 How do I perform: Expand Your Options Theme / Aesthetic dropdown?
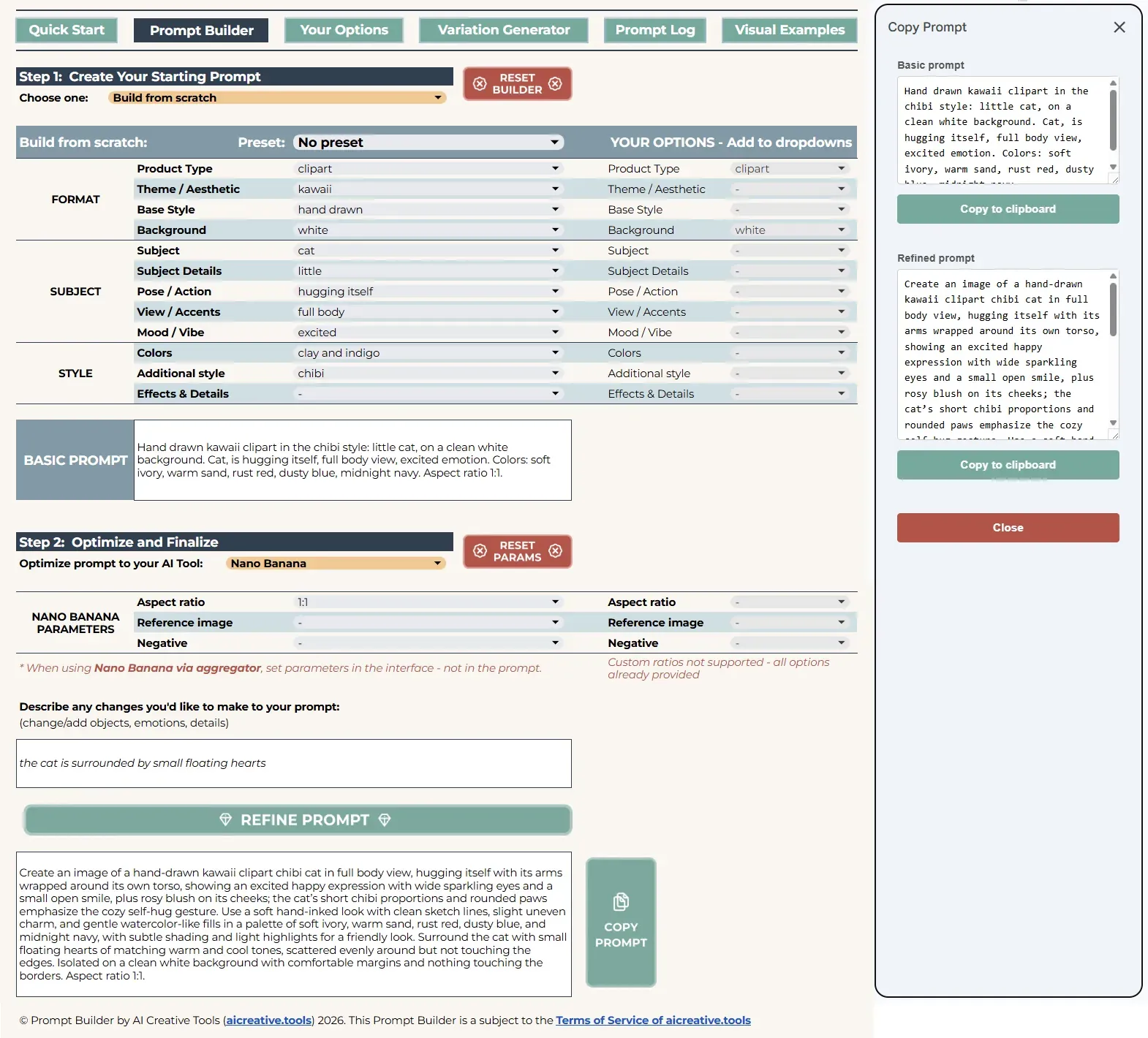click(790, 189)
